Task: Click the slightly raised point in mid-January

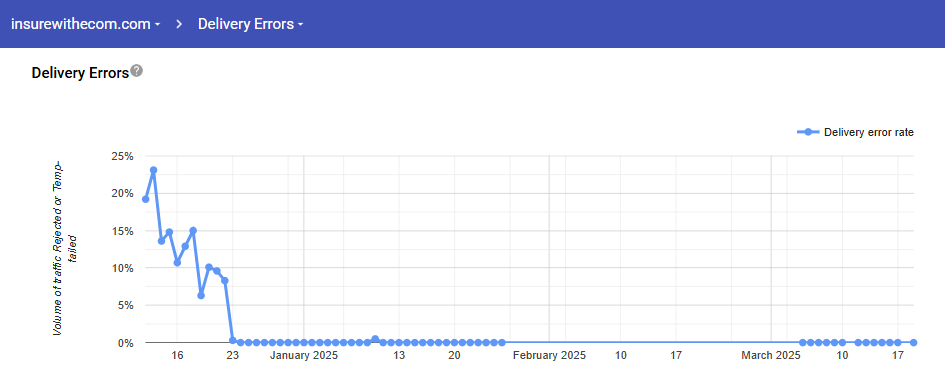Action: tap(375, 339)
